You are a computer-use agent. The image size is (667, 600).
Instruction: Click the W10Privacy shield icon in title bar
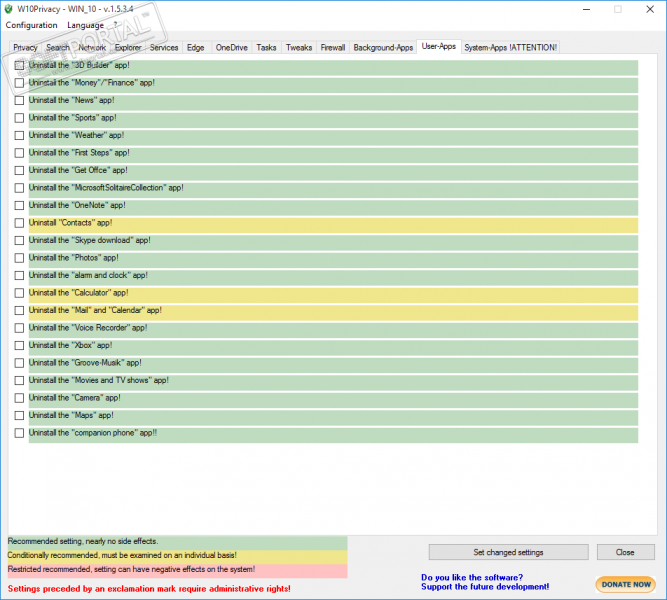click(x=9, y=9)
